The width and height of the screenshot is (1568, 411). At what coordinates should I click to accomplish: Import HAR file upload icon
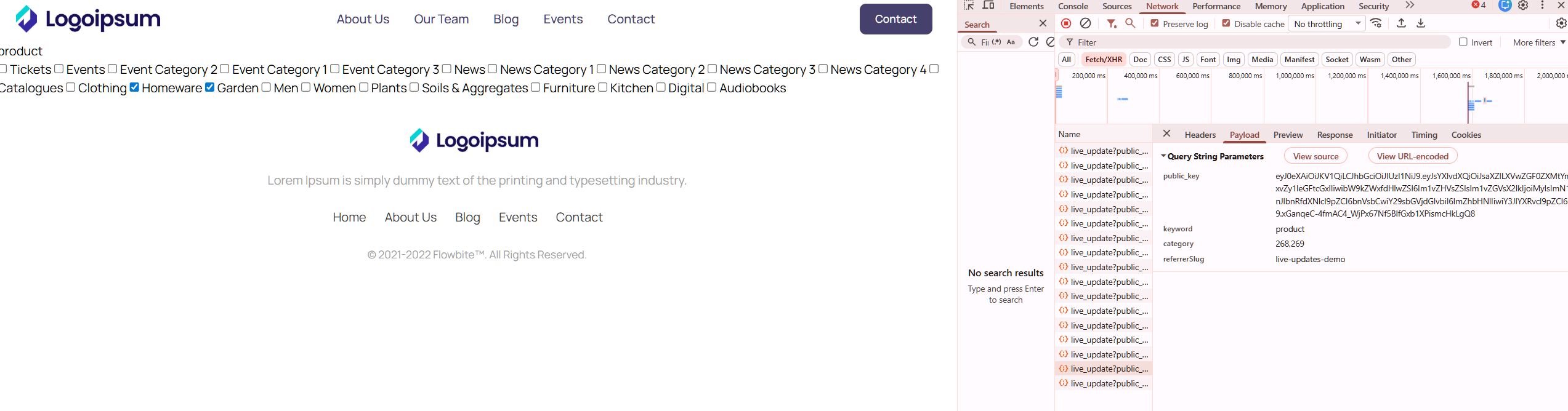1401,23
